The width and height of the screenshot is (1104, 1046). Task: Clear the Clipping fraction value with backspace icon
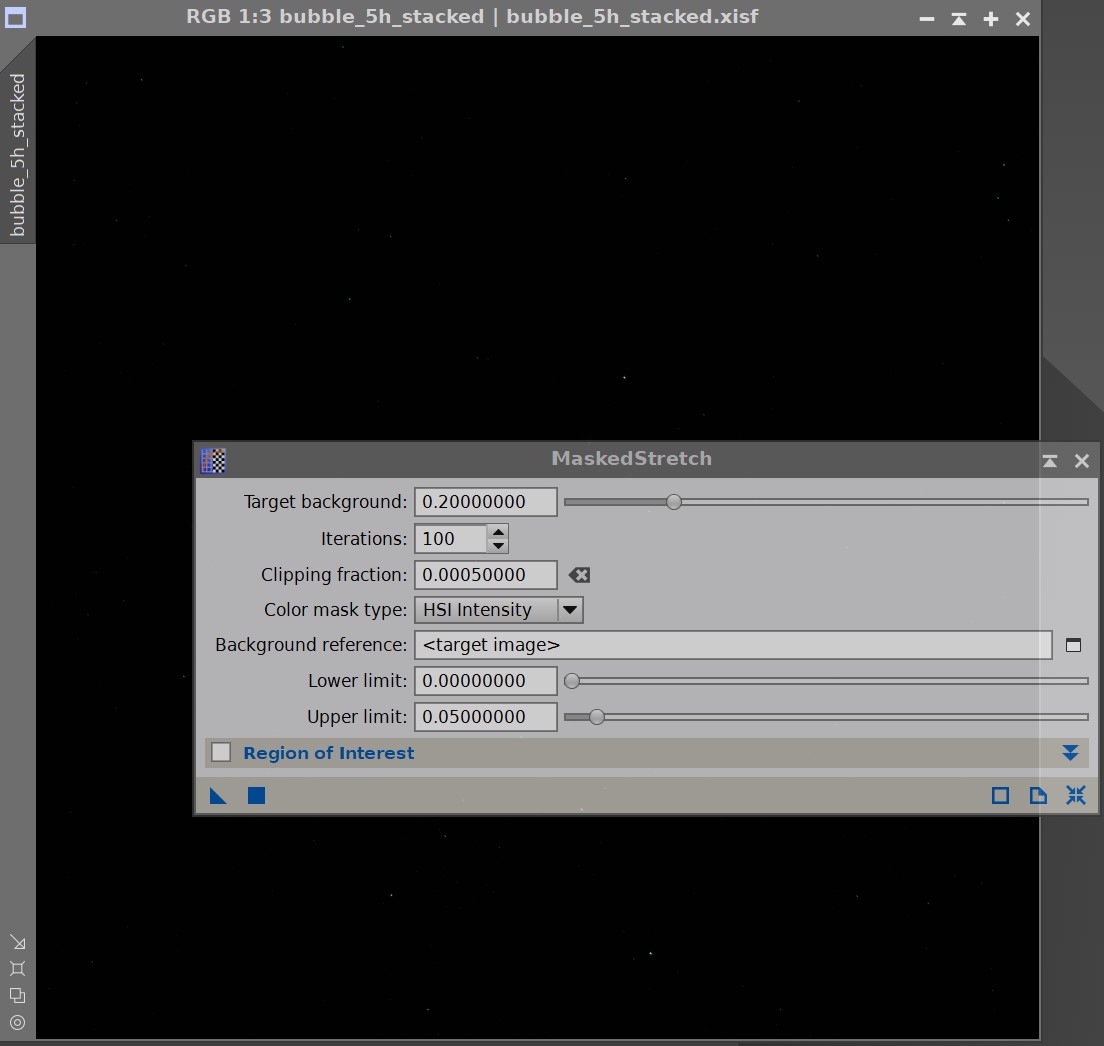[x=579, y=575]
